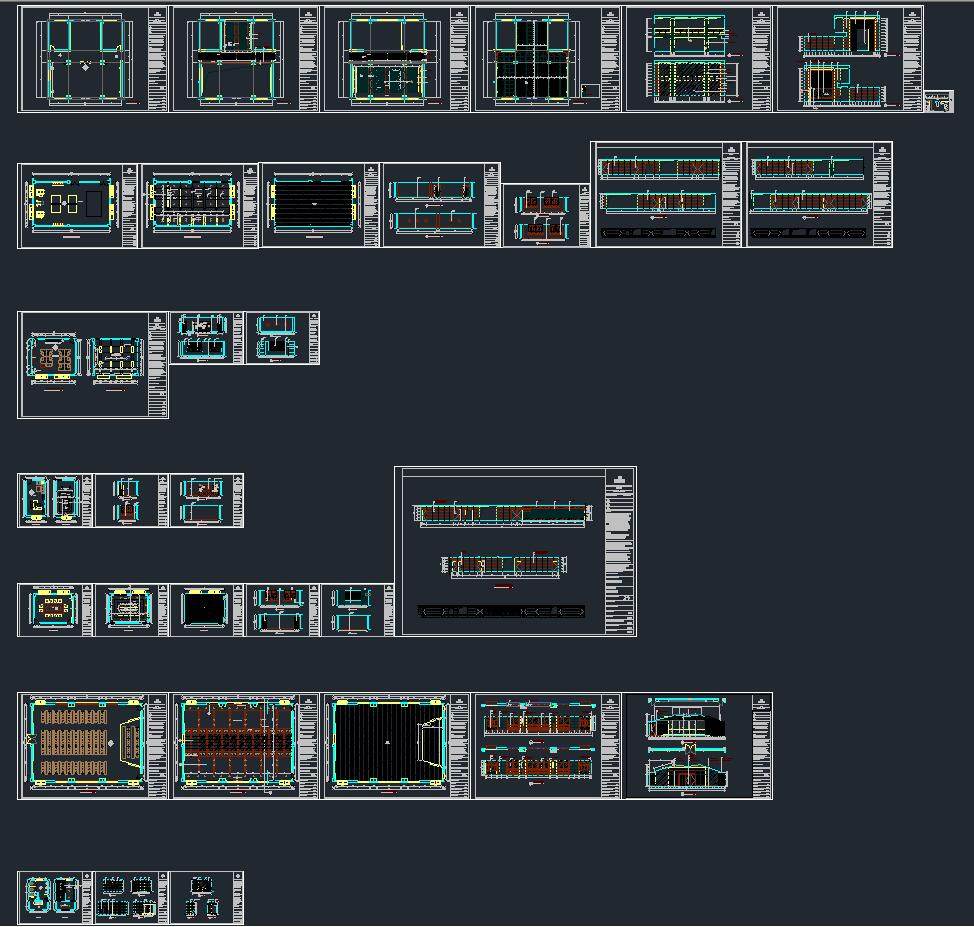This screenshot has height=927, width=974.
Task: Click the auditorium ceiling plan sheet with dark hatch
Action: [395, 745]
